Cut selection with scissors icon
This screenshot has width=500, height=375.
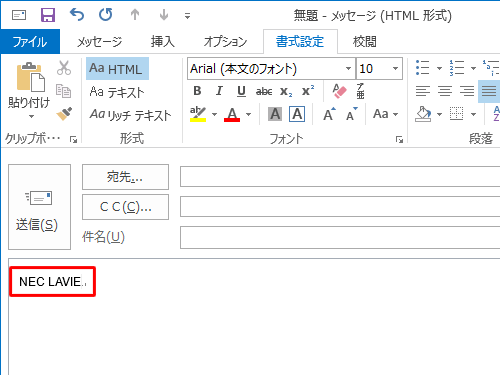64,68
